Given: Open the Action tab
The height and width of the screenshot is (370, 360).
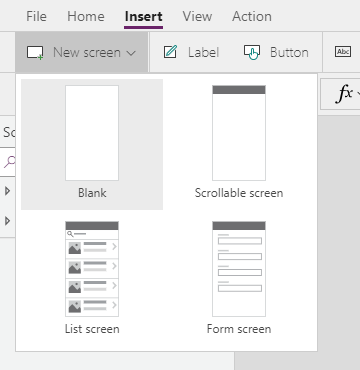Looking at the screenshot, I should pyautogui.click(x=252, y=16).
